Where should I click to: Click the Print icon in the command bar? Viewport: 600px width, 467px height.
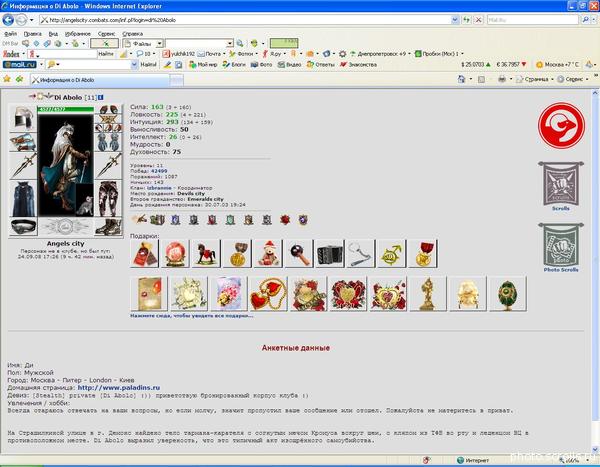pos(502,79)
